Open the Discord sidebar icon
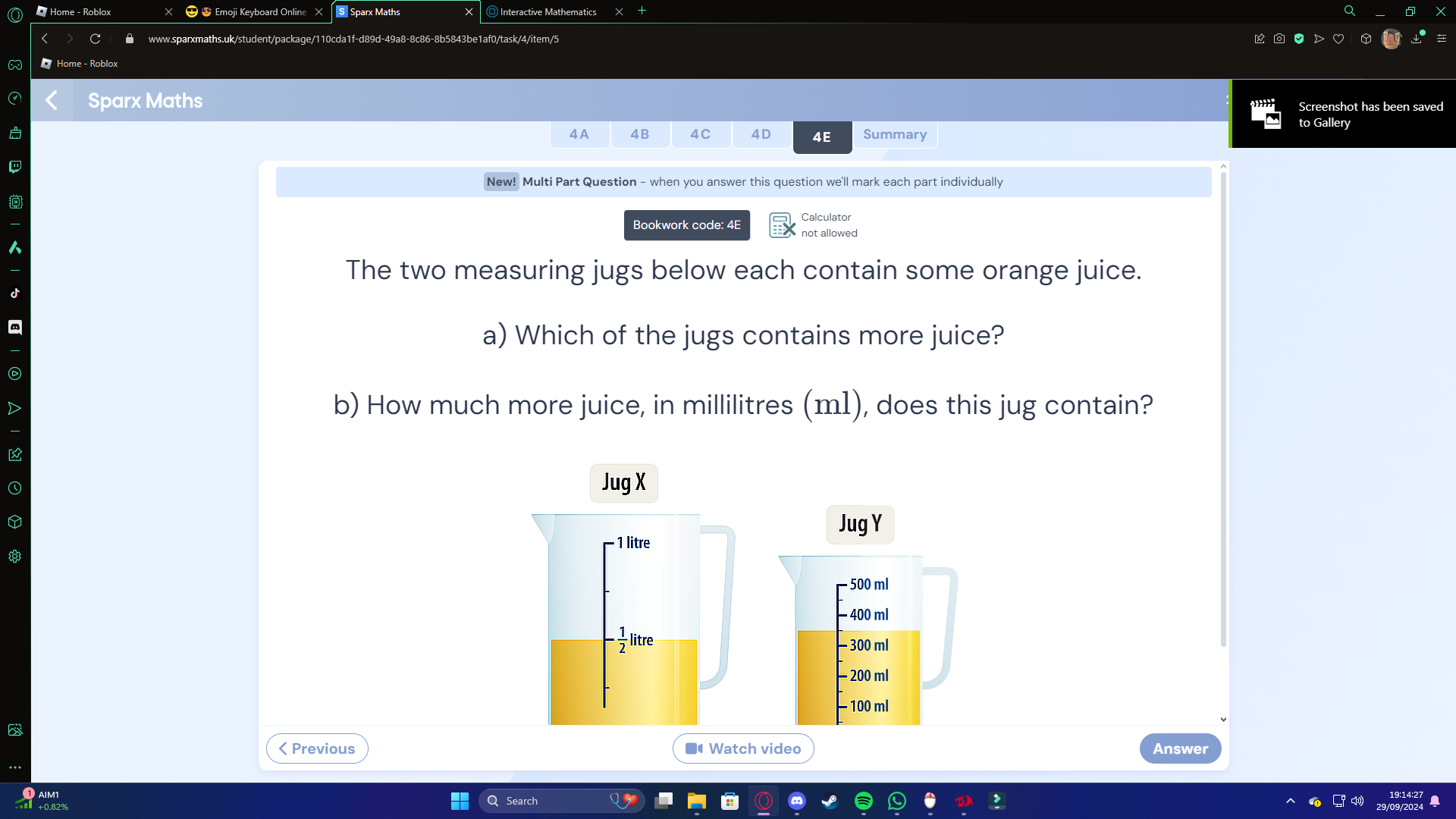This screenshot has height=819, width=1456. pyautogui.click(x=14, y=327)
